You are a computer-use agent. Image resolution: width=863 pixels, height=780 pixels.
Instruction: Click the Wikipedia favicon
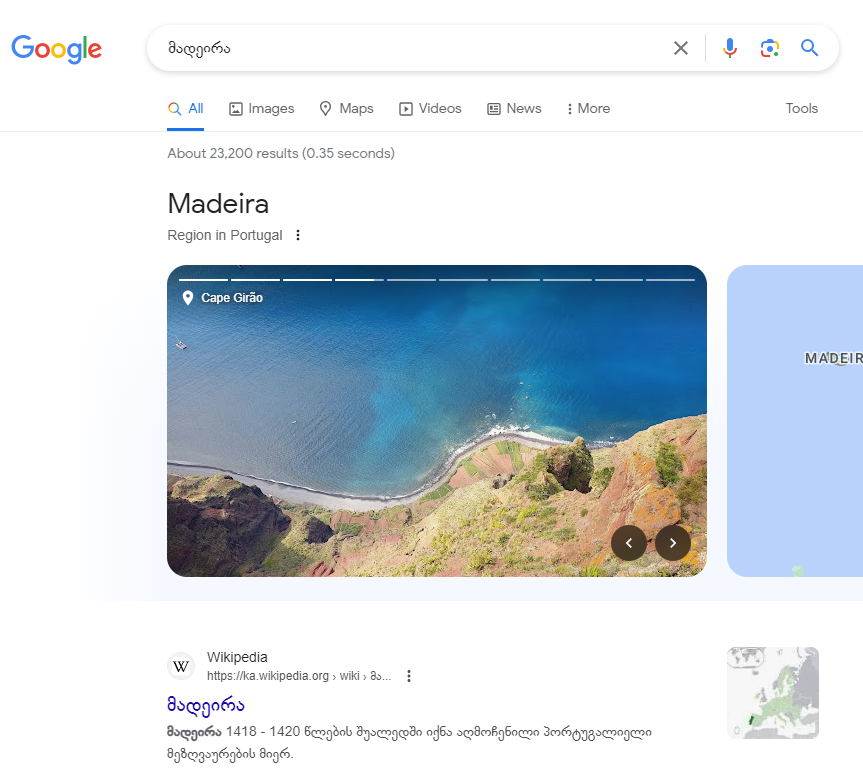click(x=181, y=667)
